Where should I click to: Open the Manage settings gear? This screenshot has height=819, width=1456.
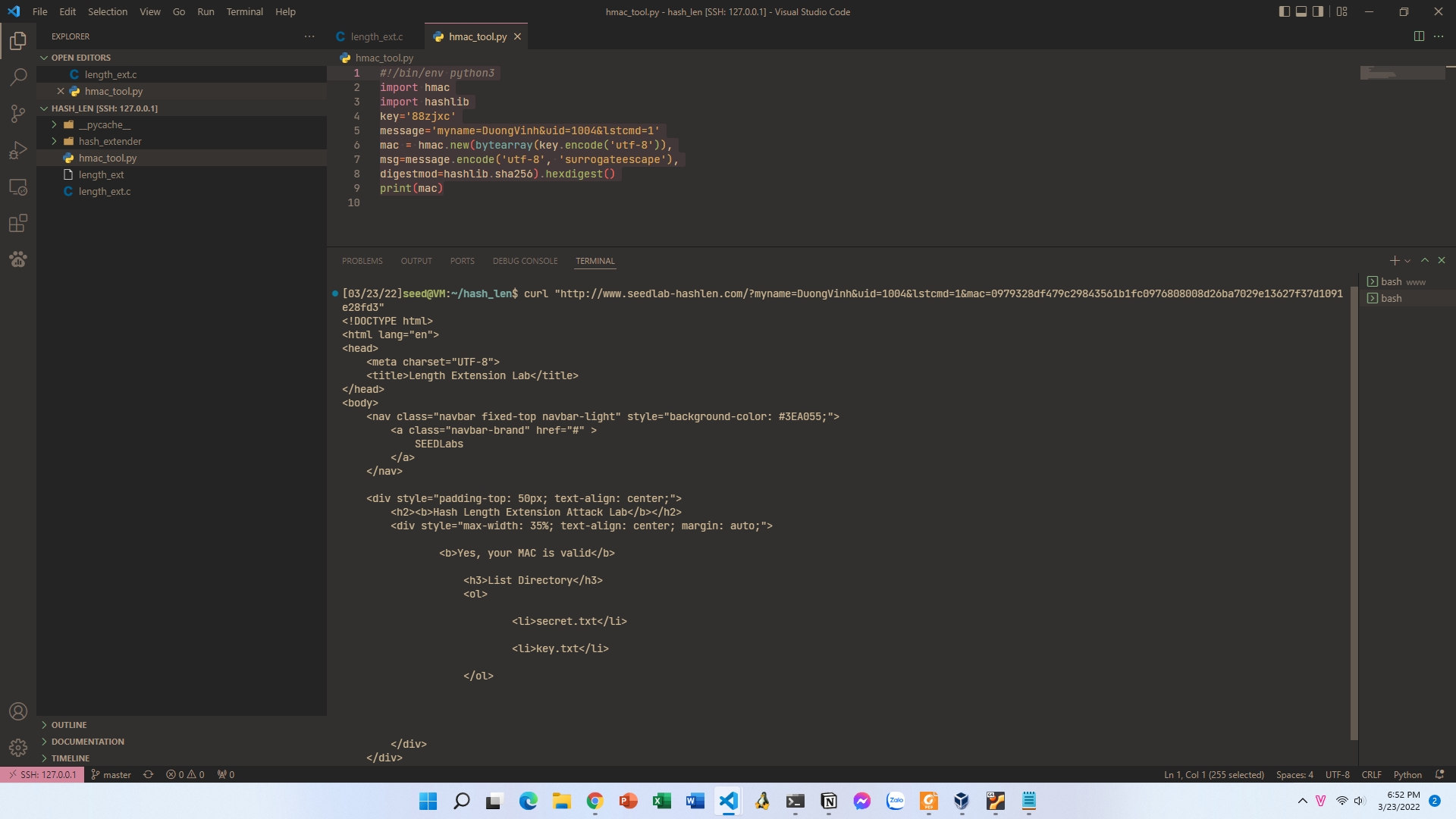18,748
